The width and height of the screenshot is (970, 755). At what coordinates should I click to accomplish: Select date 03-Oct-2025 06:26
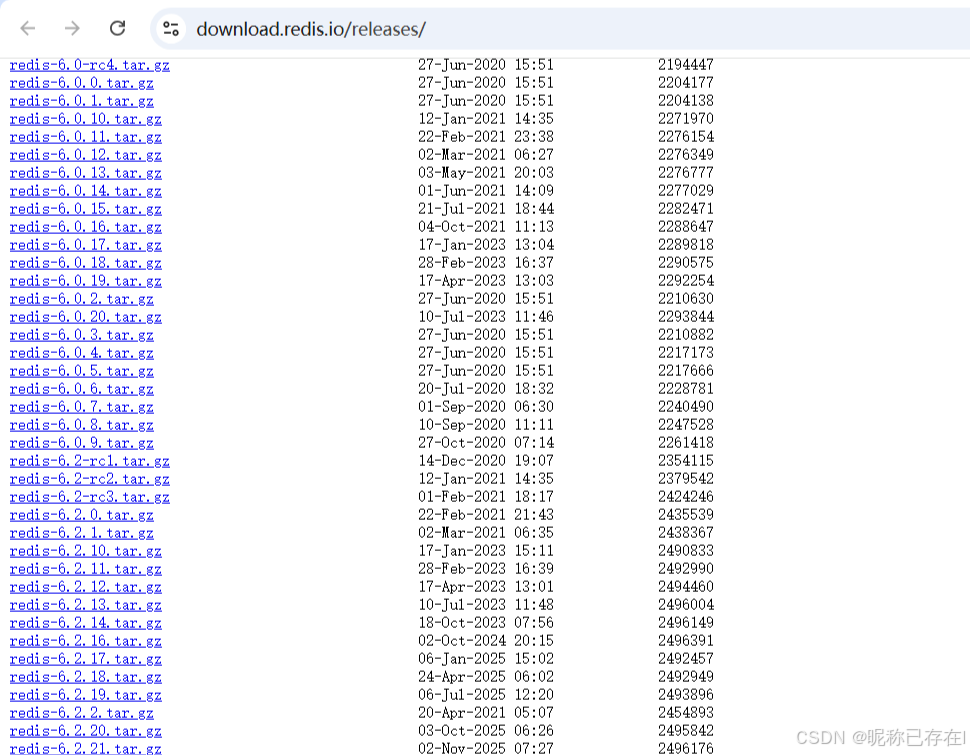(486, 730)
